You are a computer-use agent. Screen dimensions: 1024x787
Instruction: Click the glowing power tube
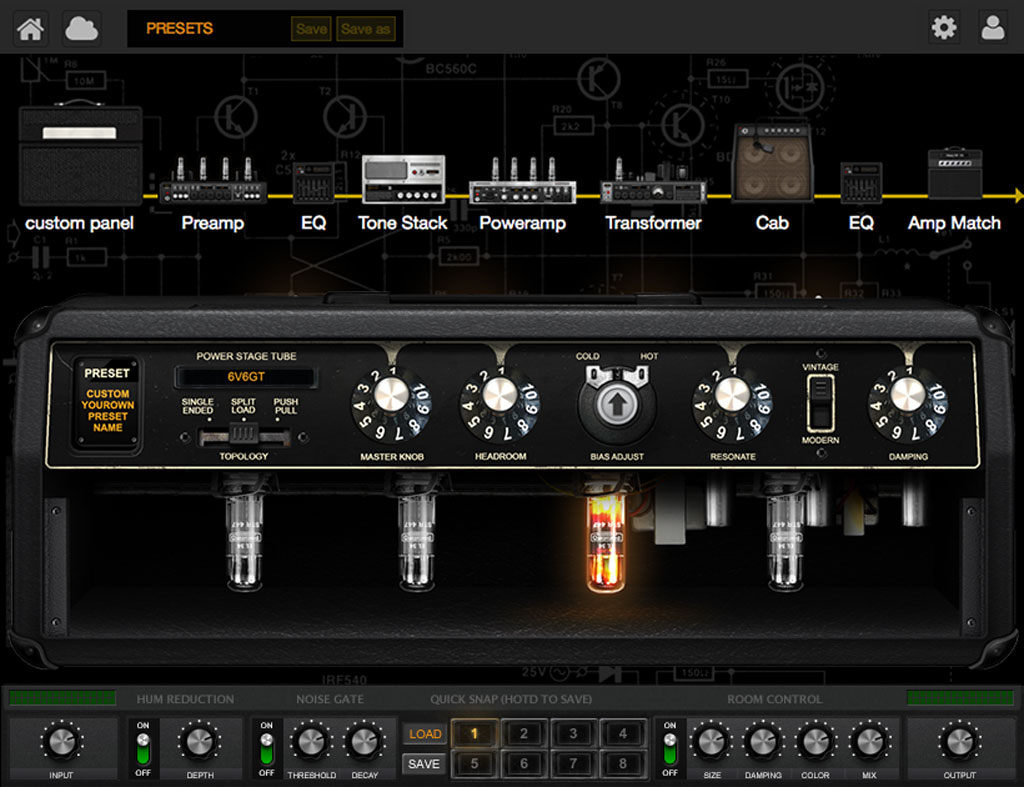[605, 542]
